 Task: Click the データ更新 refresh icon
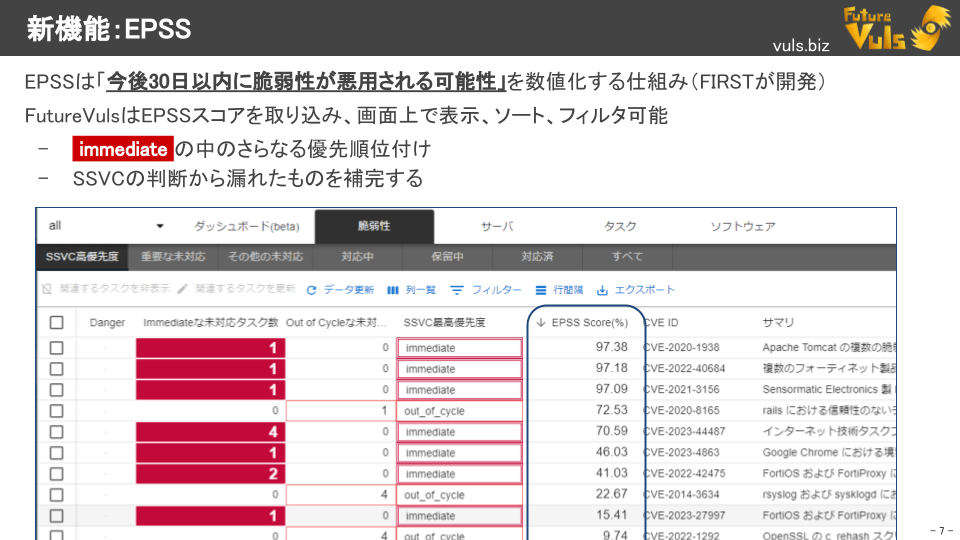click(x=312, y=290)
